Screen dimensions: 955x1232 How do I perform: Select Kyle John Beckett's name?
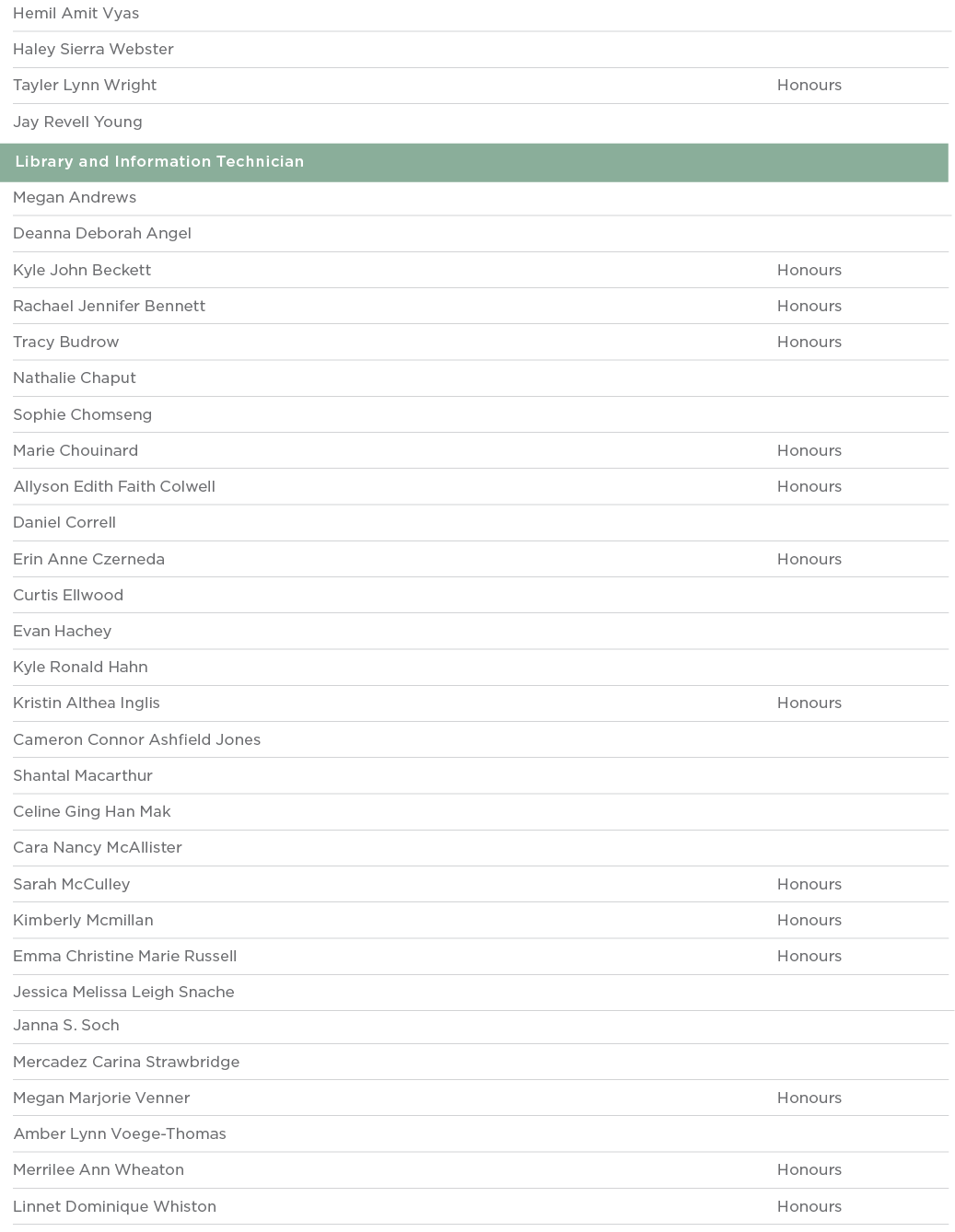(x=82, y=271)
